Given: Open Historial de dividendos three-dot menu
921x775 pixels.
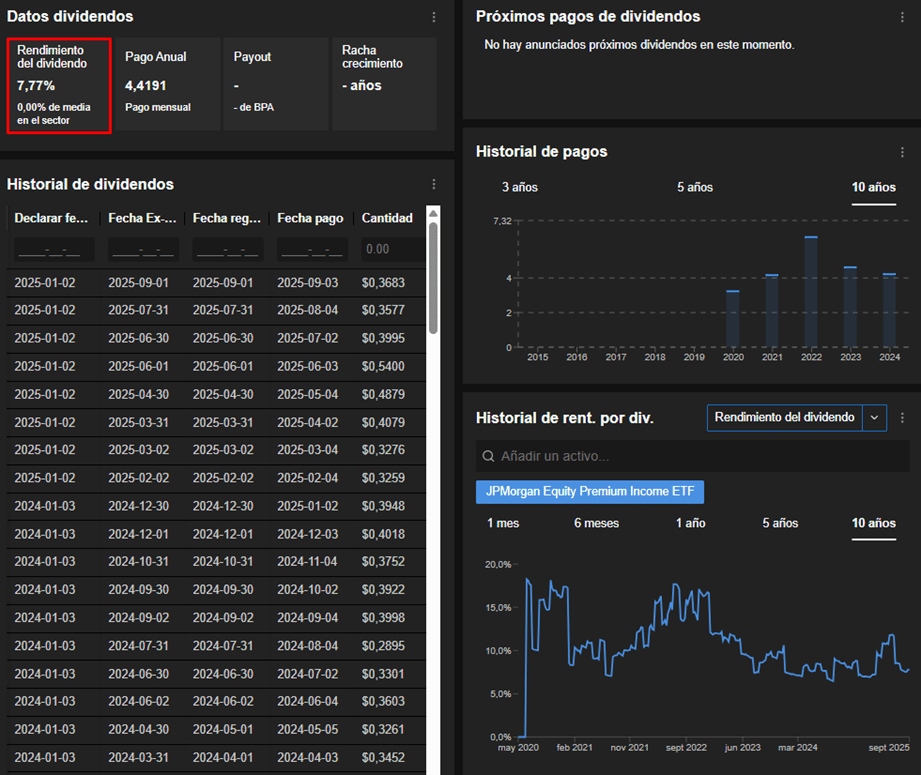Looking at the screenshot, I should (x=434, y=184).
